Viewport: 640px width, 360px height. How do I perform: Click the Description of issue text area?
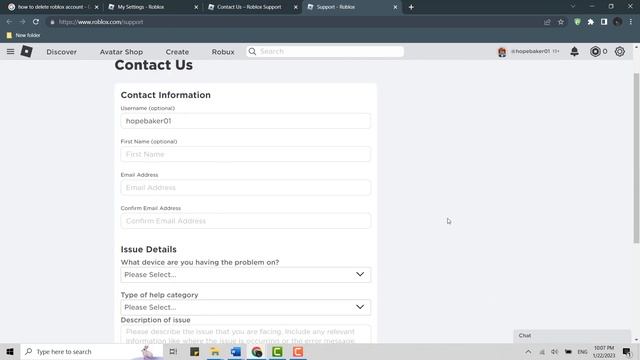pos(246,334)
